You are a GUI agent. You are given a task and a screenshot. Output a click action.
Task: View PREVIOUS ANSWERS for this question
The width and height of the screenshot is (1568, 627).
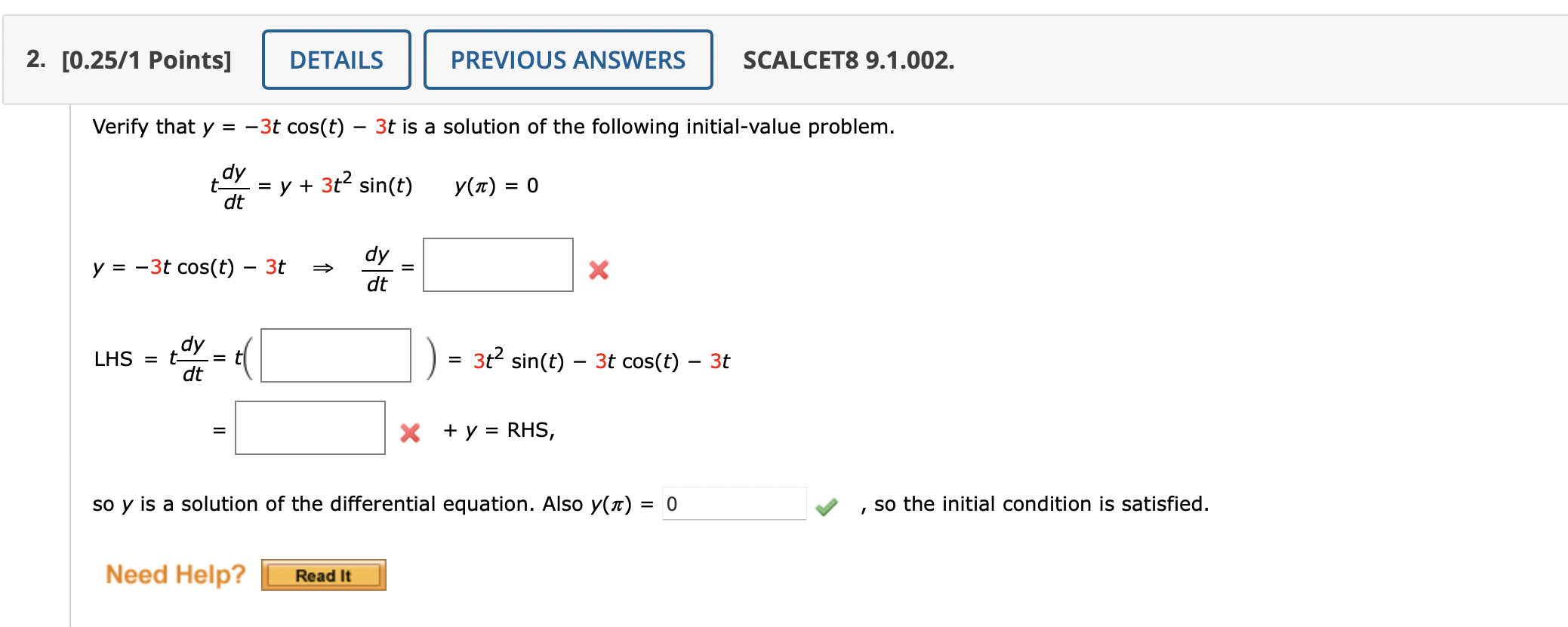pyautogui.click(x=568, y=59)
